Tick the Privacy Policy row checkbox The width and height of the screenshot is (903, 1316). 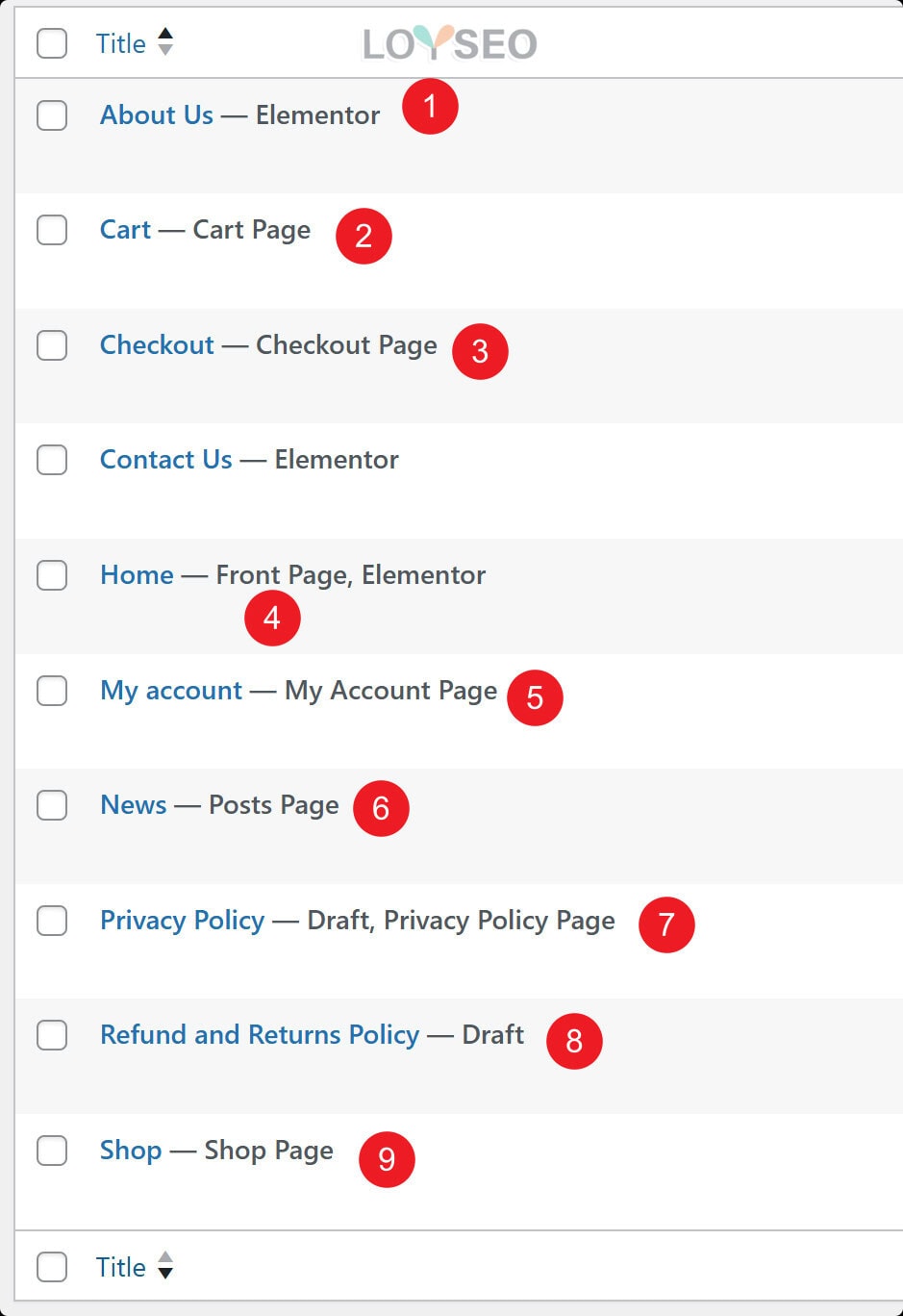pyautogui.click(x=52, y=921)
